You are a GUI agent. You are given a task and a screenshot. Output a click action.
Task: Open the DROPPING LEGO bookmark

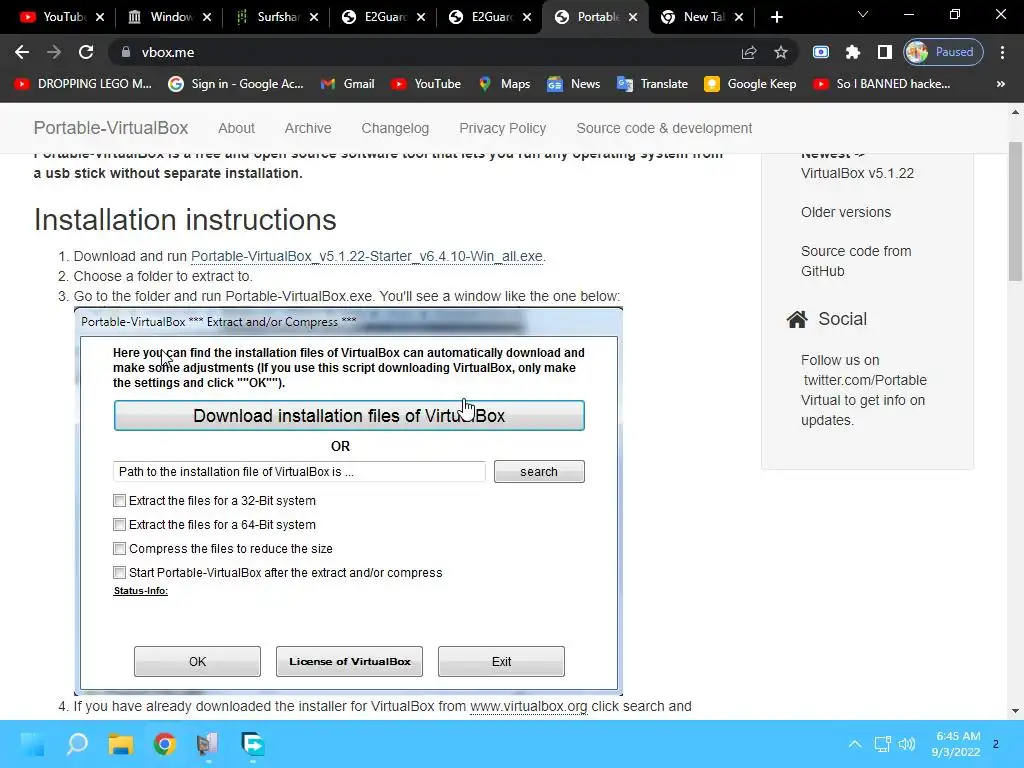click(x=83, y=84)
